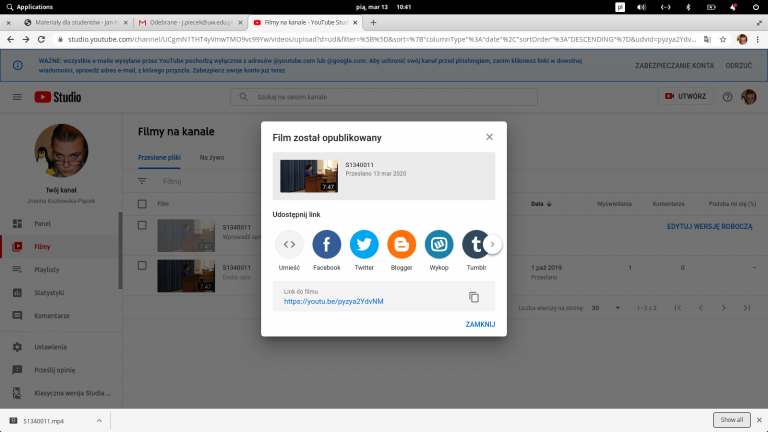Open a new browser tab with plus
Viewport: 768px width, 432px height.
tap(373, 23)
